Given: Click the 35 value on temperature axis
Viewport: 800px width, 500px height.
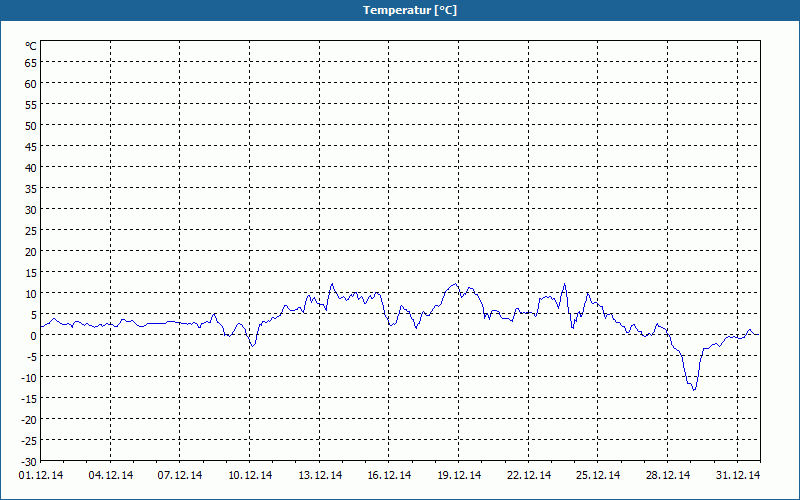Looking at the screenshot, I should [x=31, y=189].
